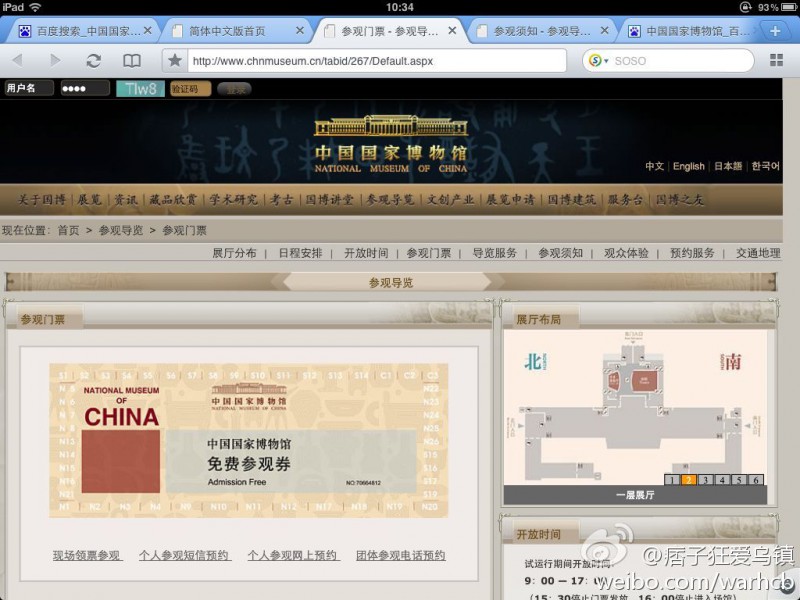Click the Tlw8 captcha image

(140, 89)
